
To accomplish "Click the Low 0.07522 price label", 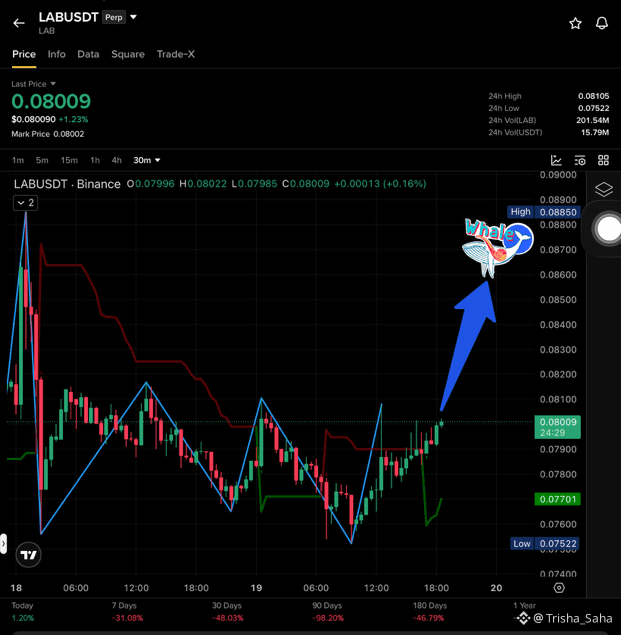I will 544,543.
